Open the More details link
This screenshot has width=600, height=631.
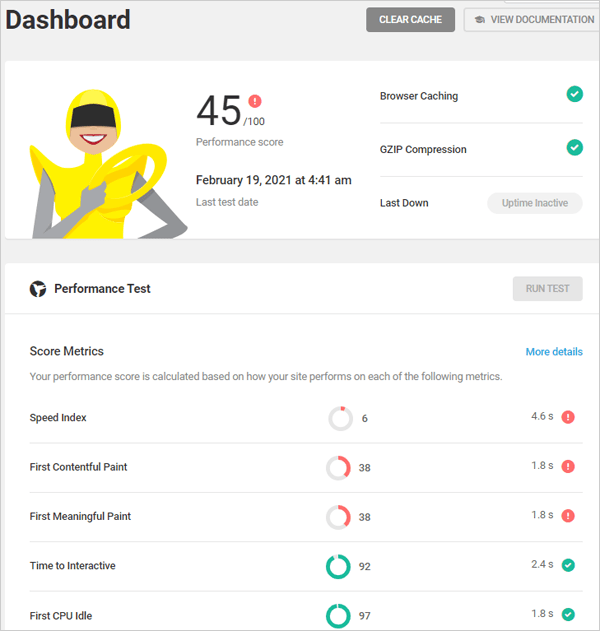pos(554,352)
